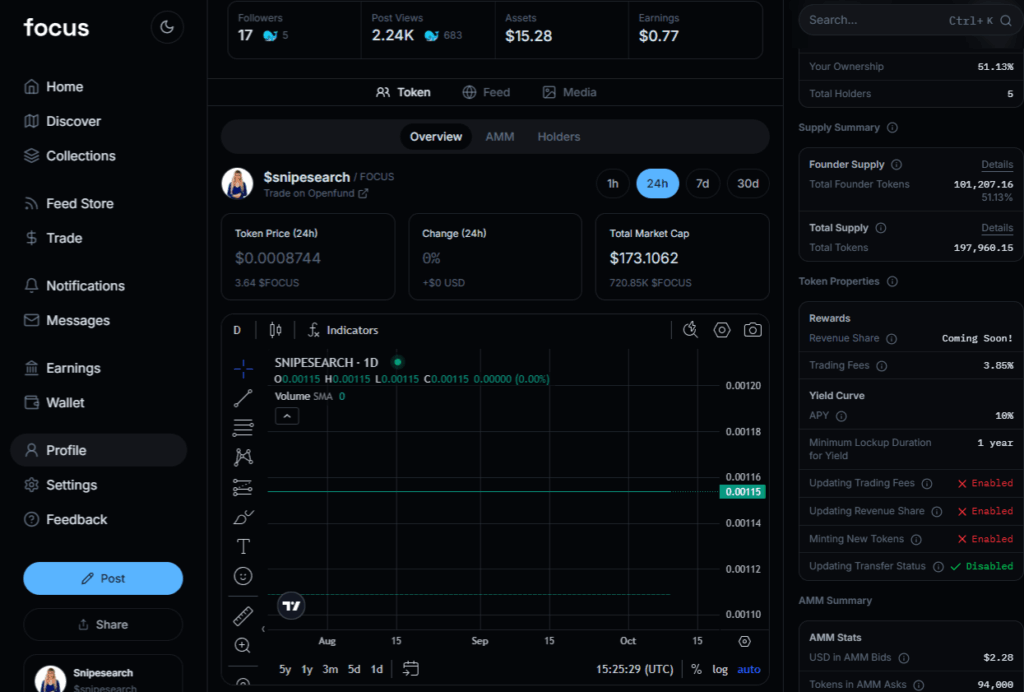Image resolution: width=1024 pixels, height=692 pixels.
Task: Select the trend line drawing tool
Action: [x=243, y=398]
